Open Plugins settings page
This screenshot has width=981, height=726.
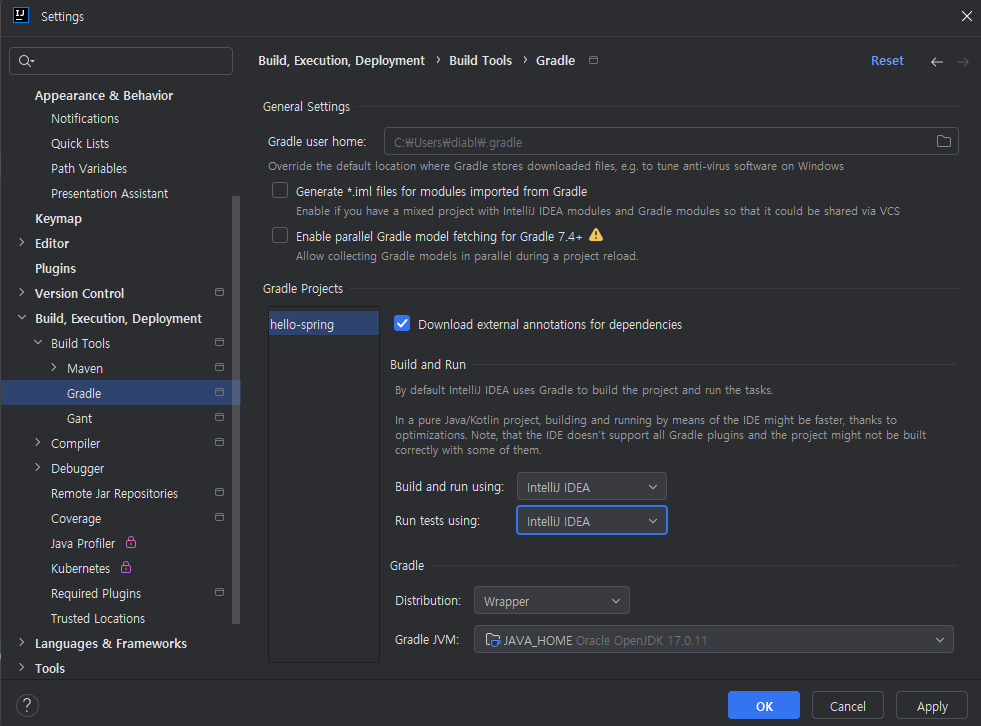click(x=55, y=268)
